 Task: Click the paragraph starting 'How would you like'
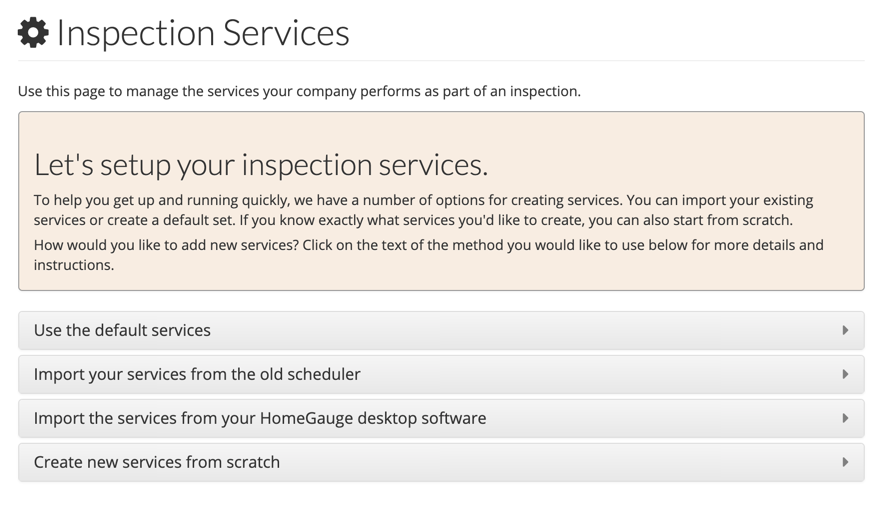point(428,254)
